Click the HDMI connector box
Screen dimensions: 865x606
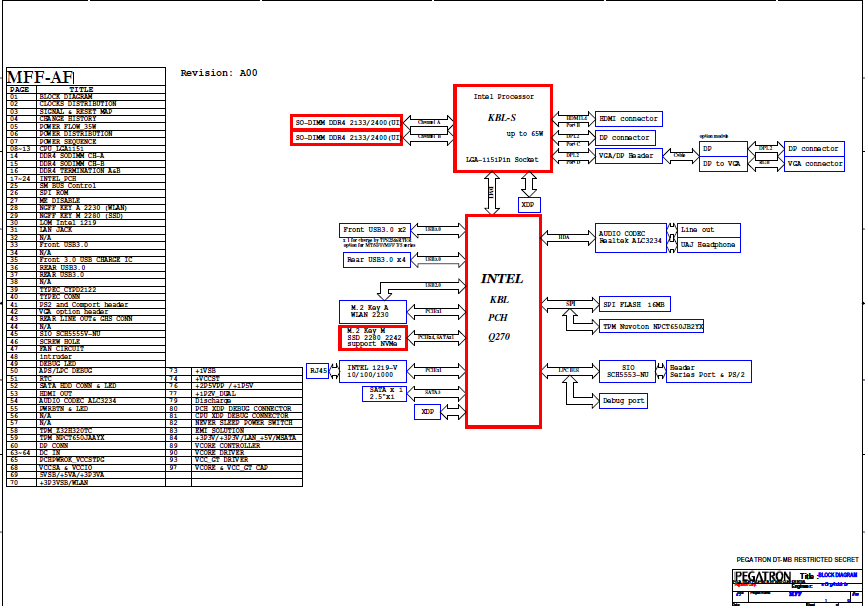click(x=628, y=119)
